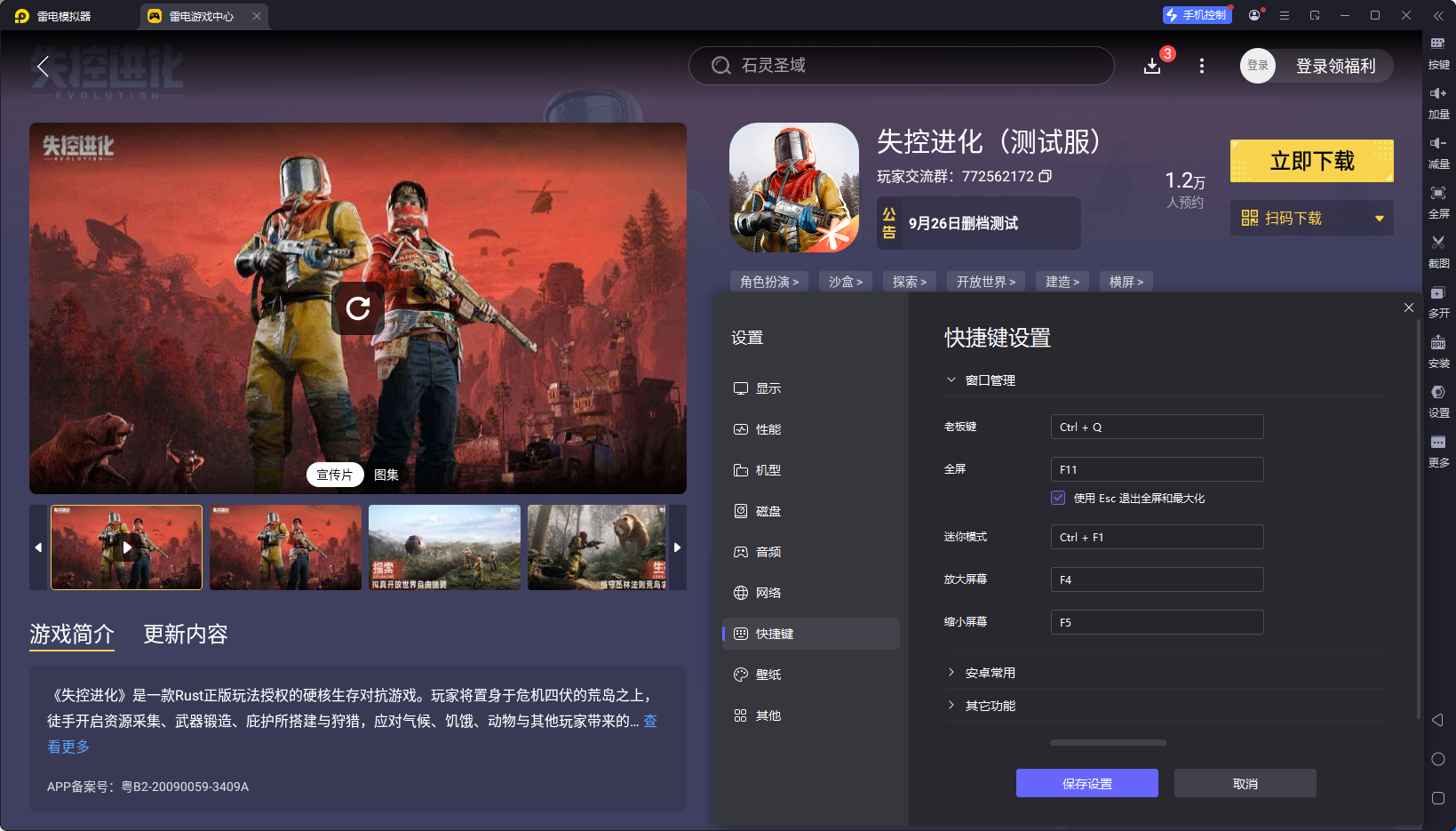
Task: Select the 宣传片 media tab
Action: pos(335,475)
